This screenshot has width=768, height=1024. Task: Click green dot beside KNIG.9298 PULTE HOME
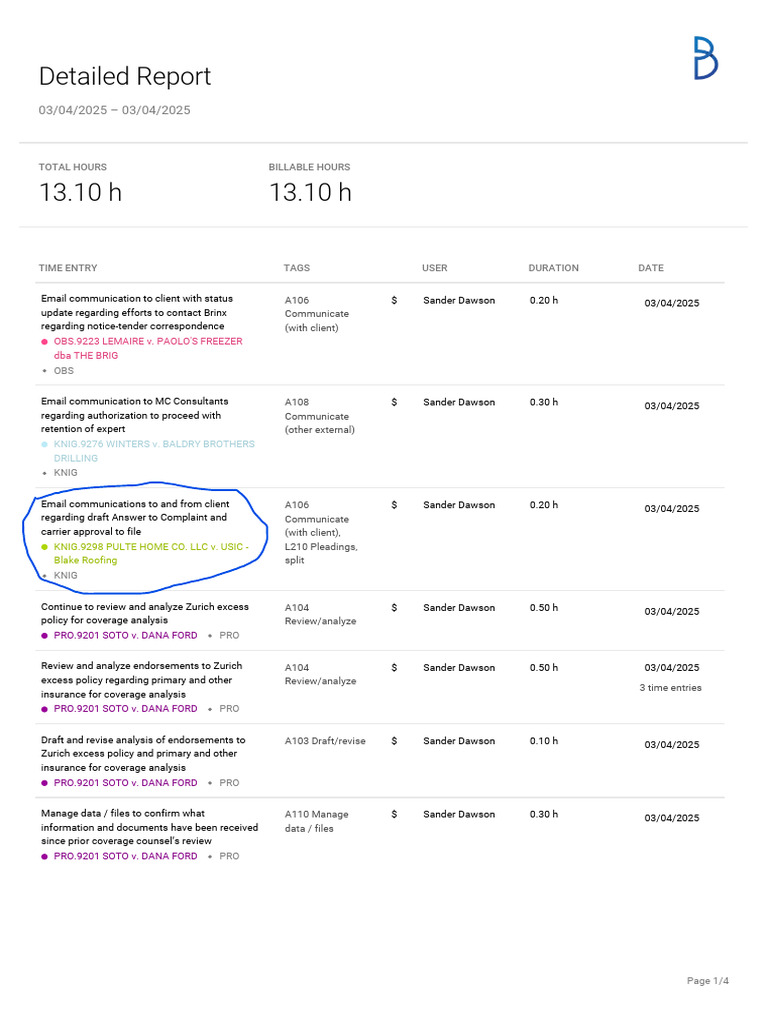coord(45,547)
